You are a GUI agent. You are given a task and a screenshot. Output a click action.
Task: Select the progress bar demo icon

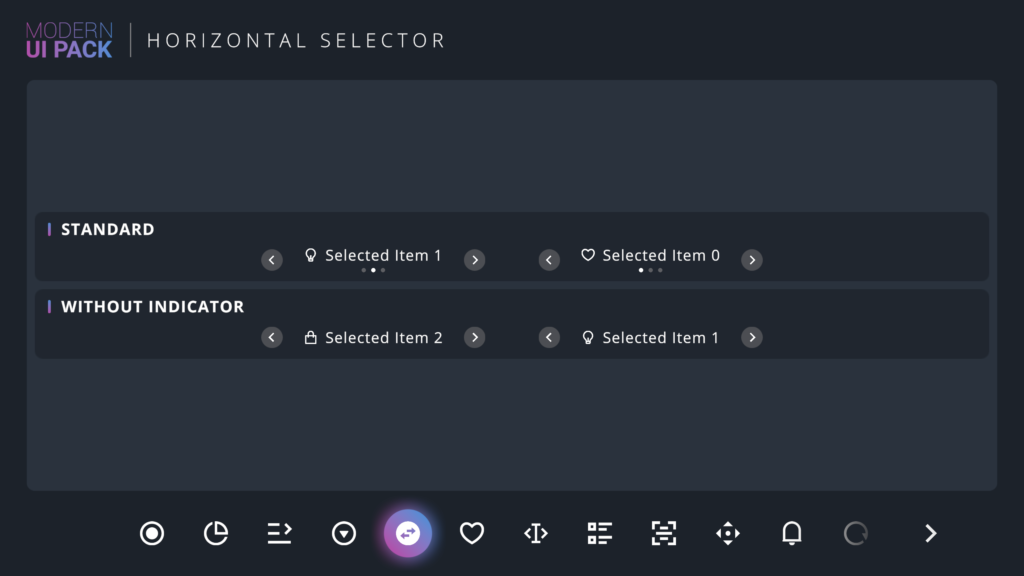point(280,533)
